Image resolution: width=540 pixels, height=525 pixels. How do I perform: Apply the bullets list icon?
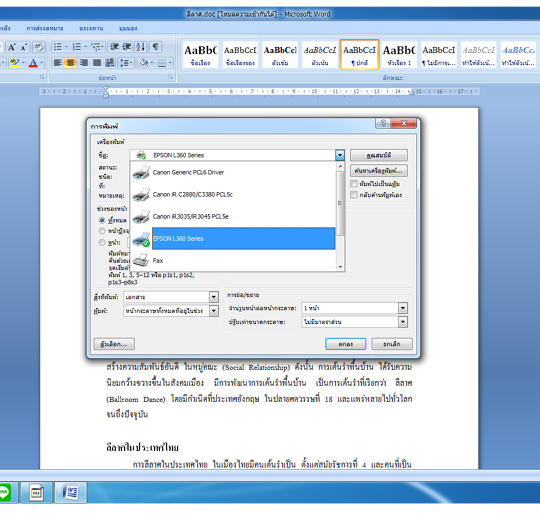[58, 47]
